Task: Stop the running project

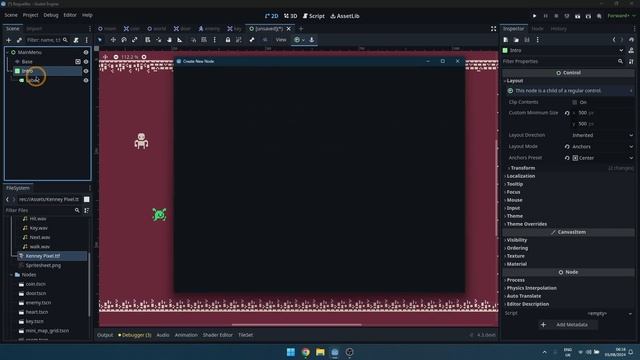Action: click(556, 16)
